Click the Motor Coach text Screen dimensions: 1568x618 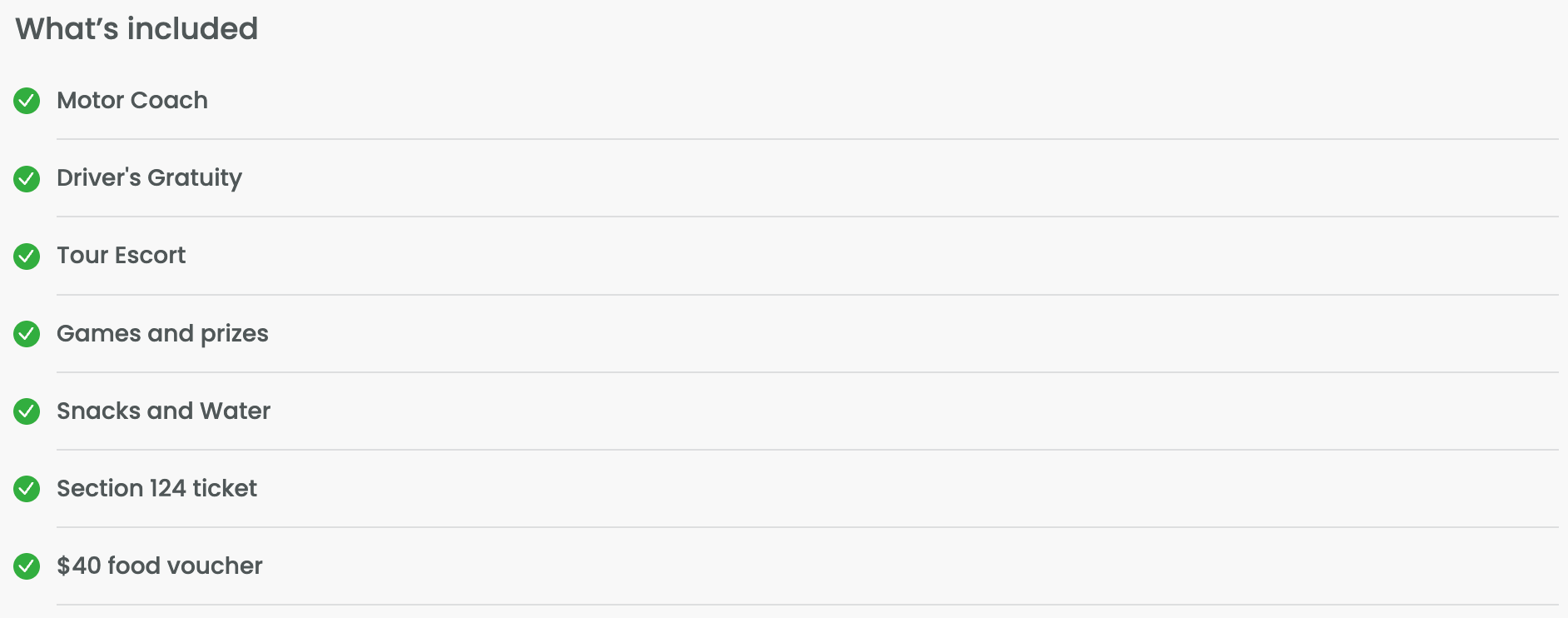click(x=132, y=100)
